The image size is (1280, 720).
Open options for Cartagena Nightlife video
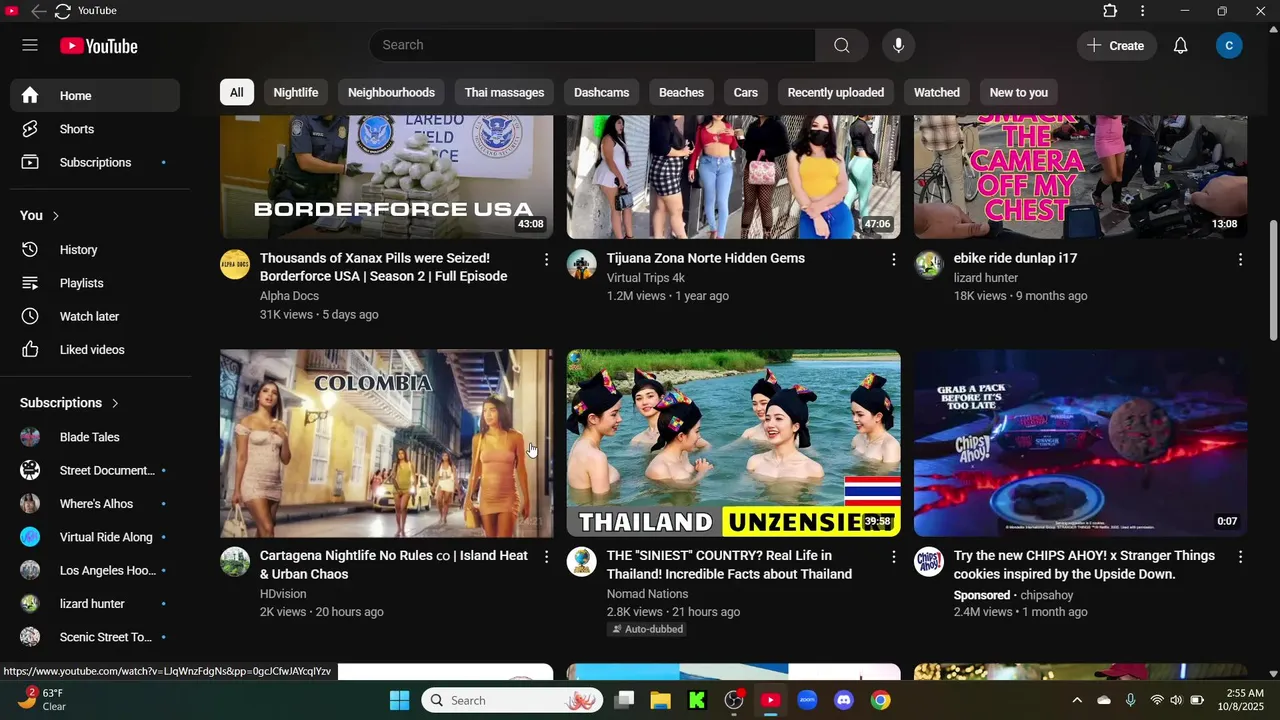pos(546,557)
